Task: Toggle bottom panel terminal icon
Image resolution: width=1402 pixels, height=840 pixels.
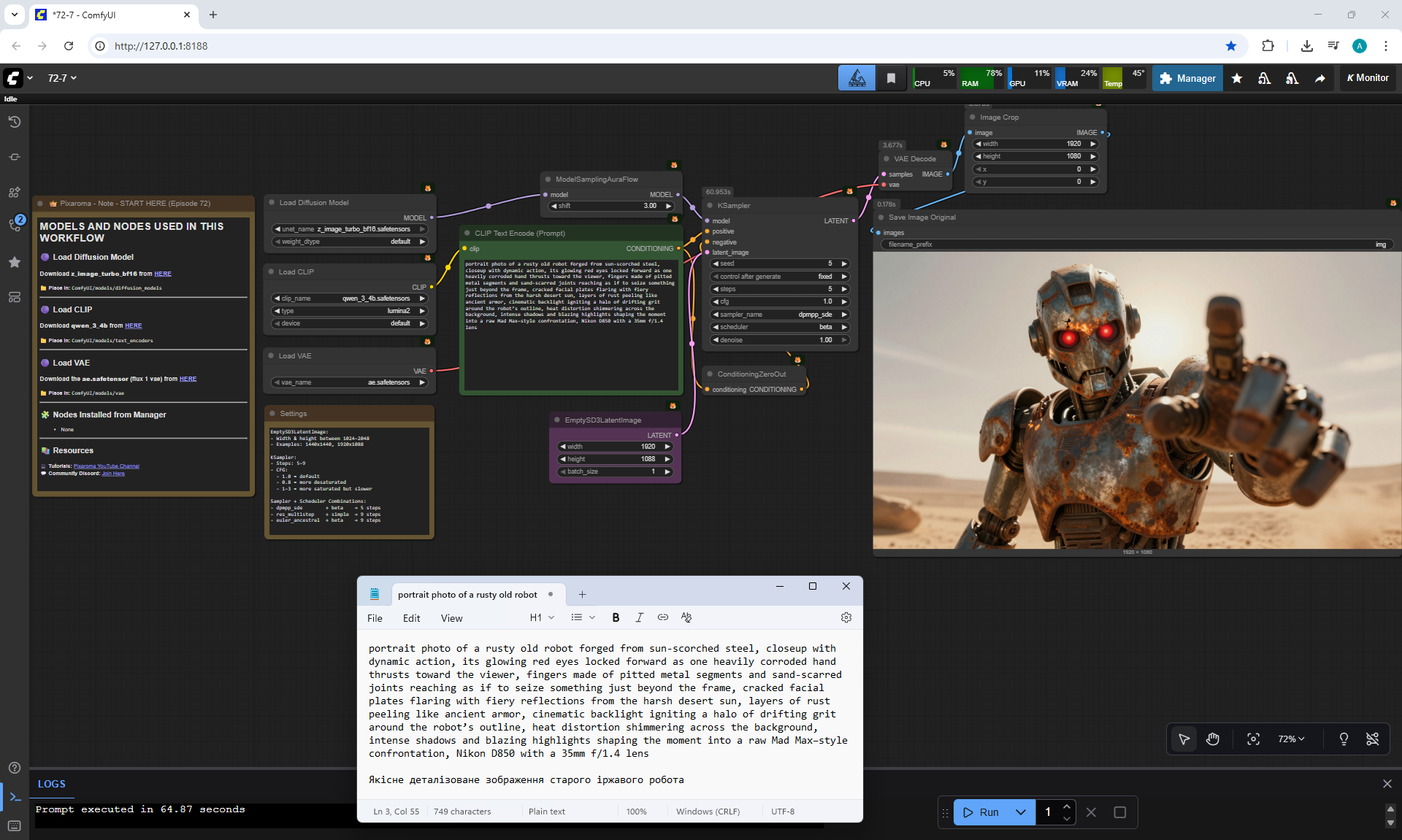Action: pyautogui.click(x=15, y=797)
